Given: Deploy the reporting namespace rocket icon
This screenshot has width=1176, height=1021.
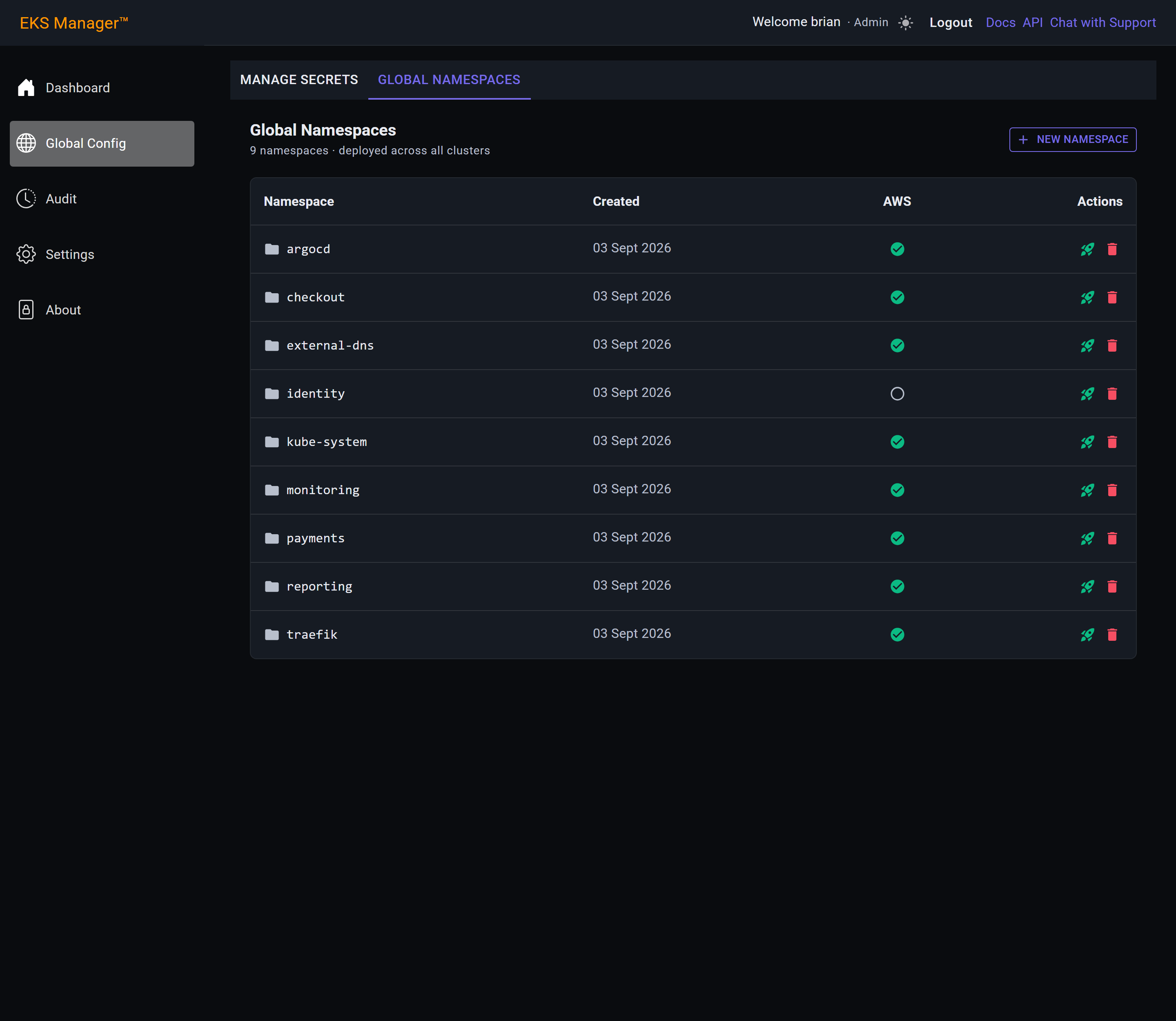Looking at the screenshot, I should coord(1087,586).
